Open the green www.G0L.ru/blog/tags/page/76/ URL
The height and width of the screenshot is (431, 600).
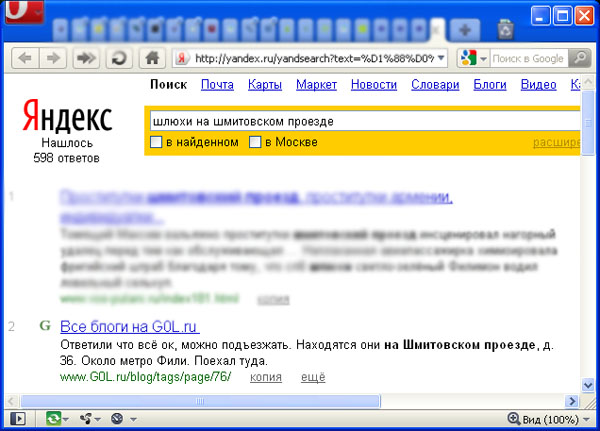(145, 377)
